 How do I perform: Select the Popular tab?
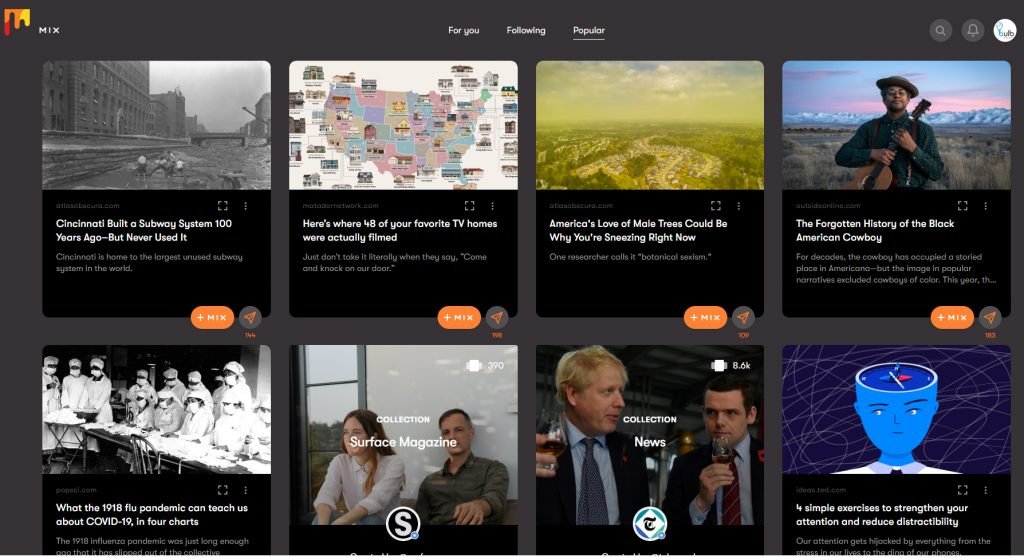[x=588, y=31]
